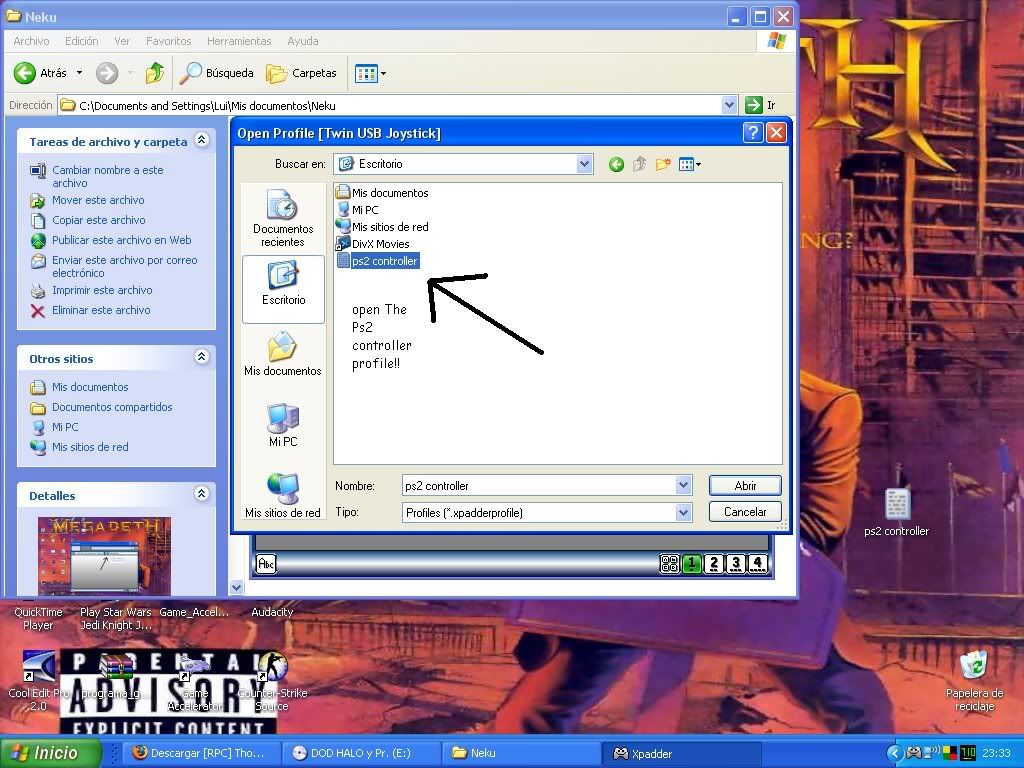Collapse the Otros sitios panel

coord(202,357)
